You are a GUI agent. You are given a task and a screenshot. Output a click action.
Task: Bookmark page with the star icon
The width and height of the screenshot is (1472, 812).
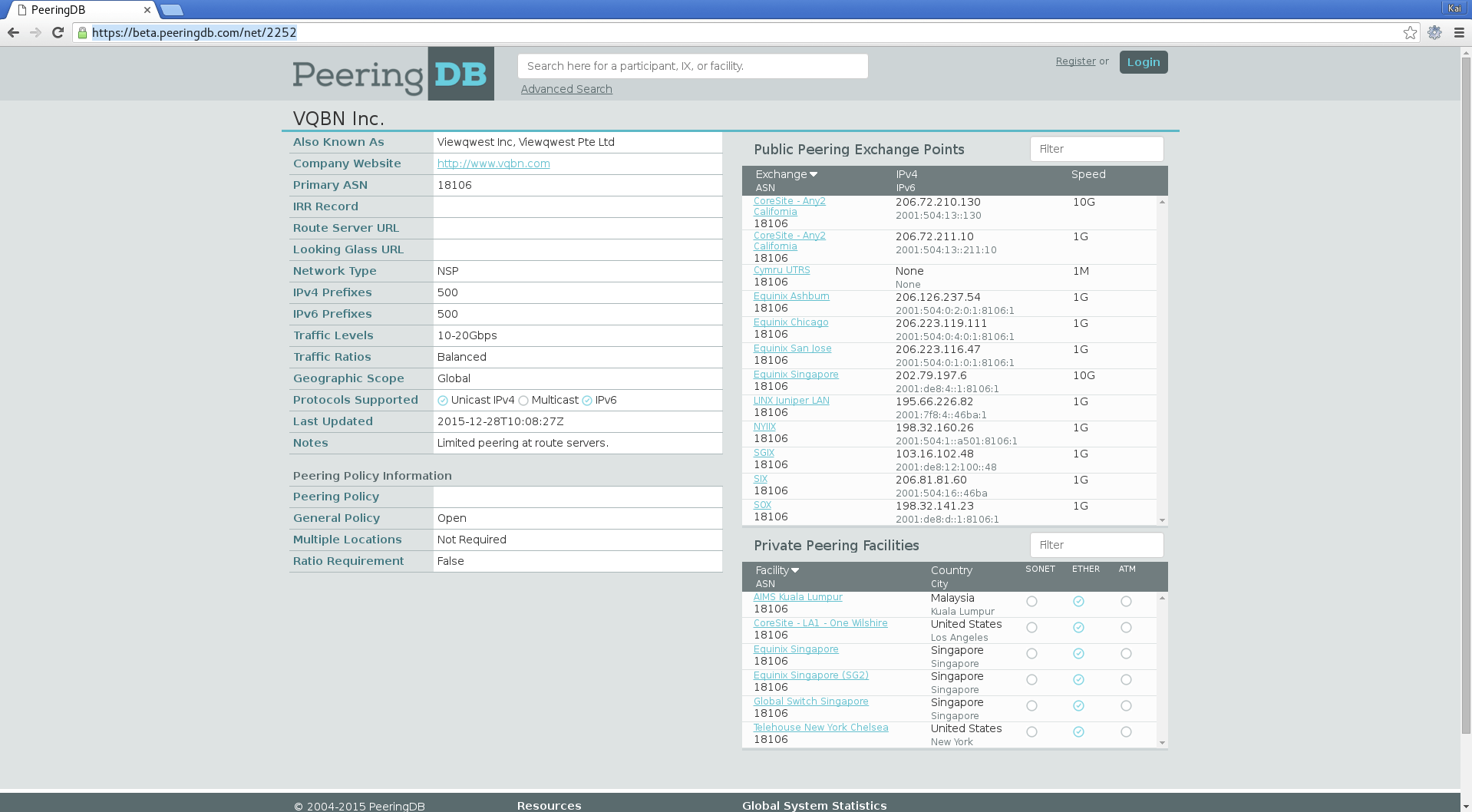(x=1410, y=32)
